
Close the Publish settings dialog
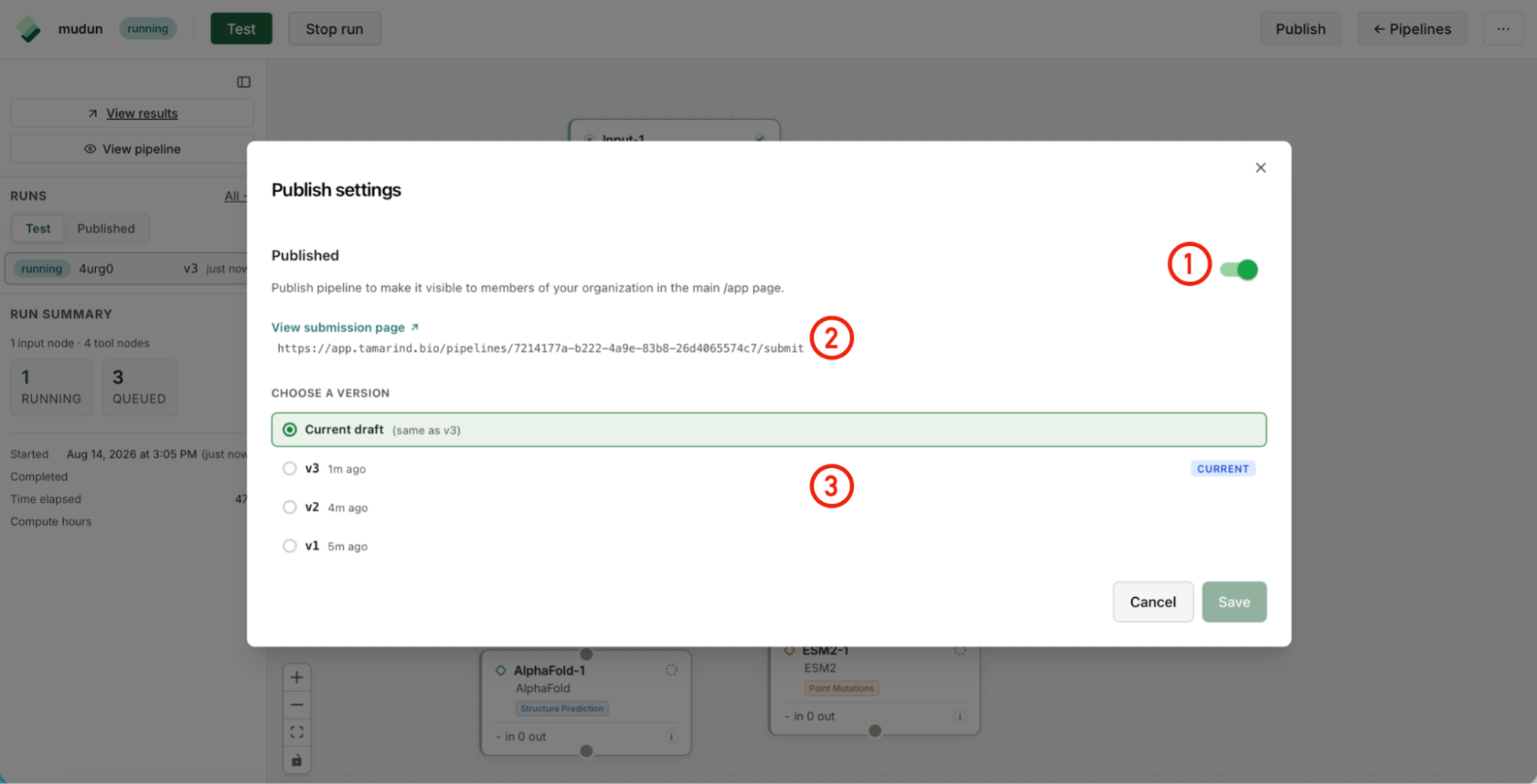(1260, 168)
